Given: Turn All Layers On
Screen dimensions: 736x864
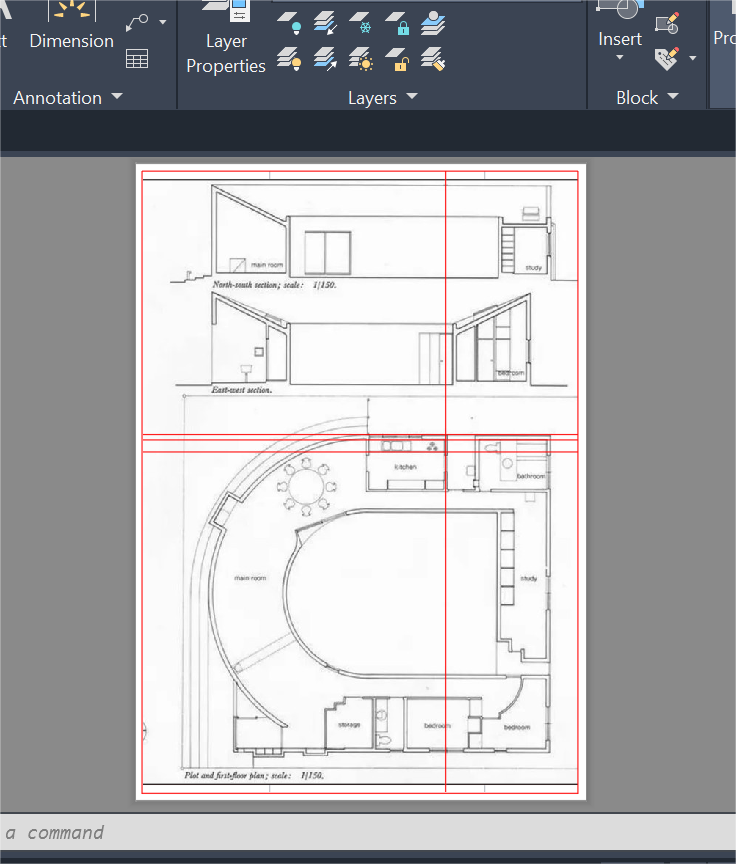Looking at the screenshot, I should pyautogui.click(x=289, y=59).
